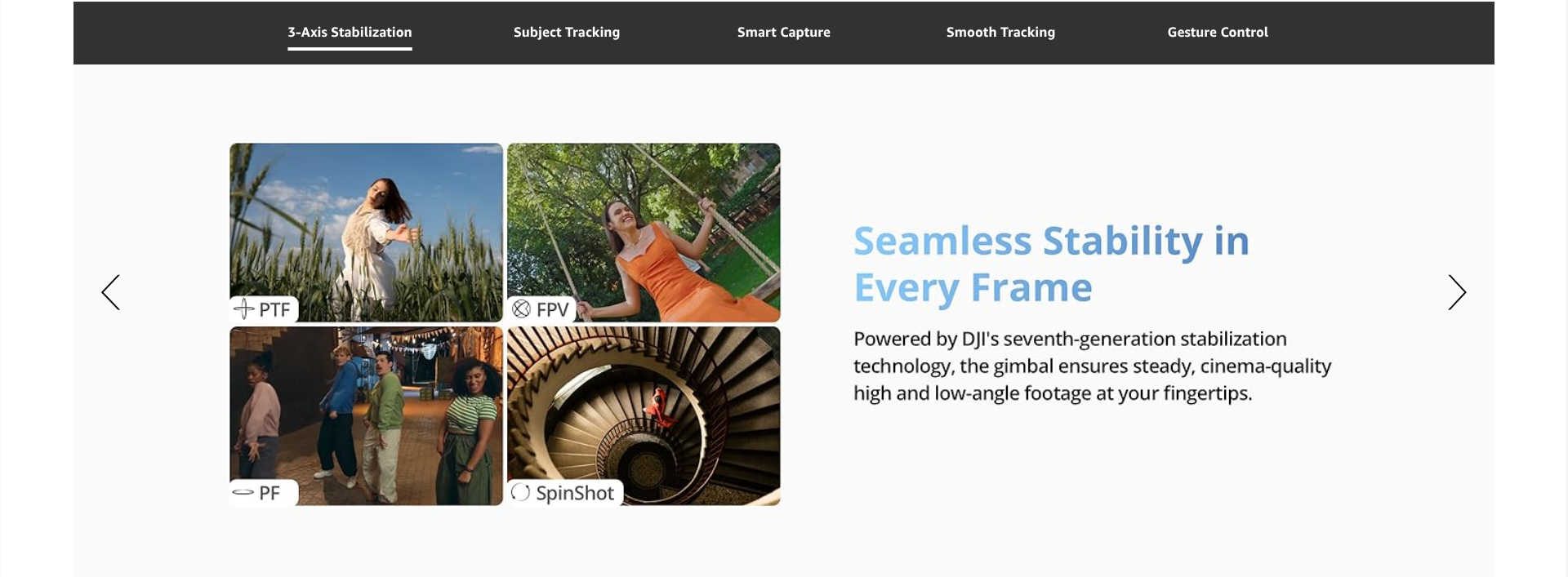Image resolution: width=1568 pixels, height=577 pixels.
Task: Click the PF mode oval icon
Action: click(x=243, y=493)
